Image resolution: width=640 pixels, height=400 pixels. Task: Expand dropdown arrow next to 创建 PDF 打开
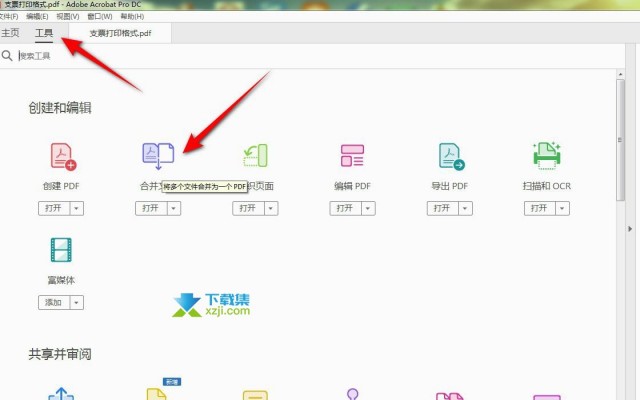point(77,208)
